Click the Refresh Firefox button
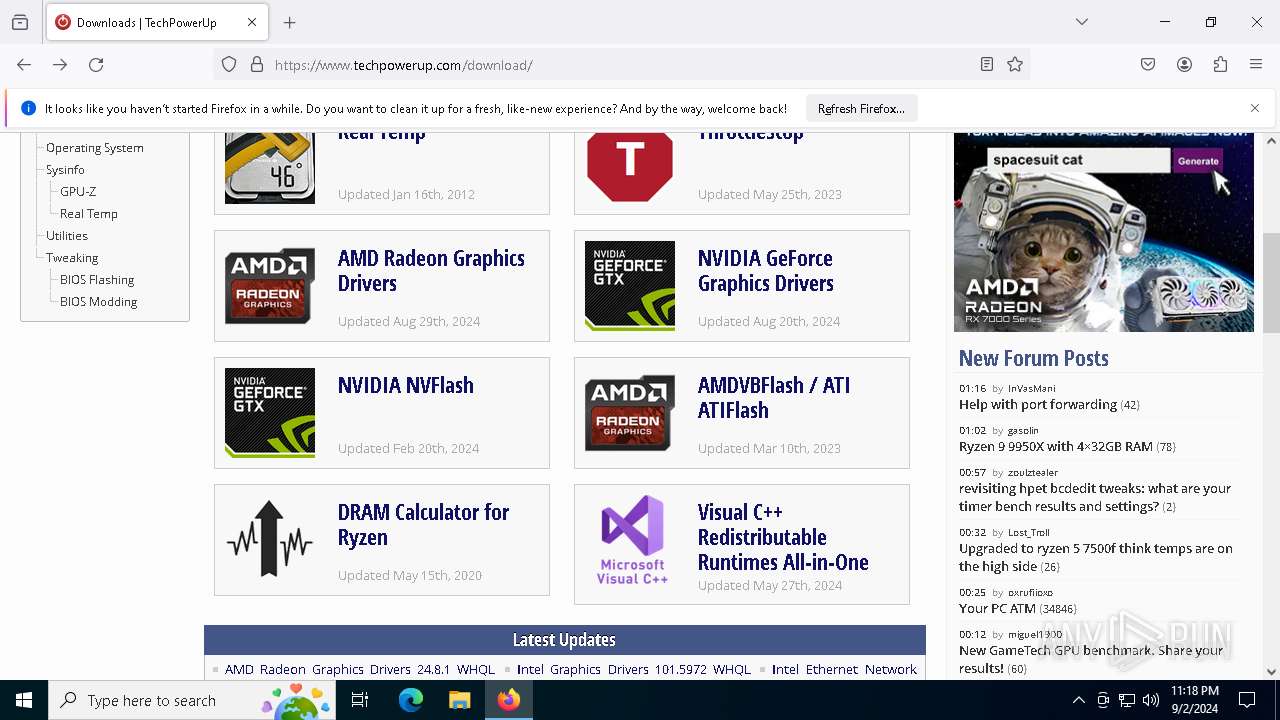1280x720 pixels. pos(861,108)
